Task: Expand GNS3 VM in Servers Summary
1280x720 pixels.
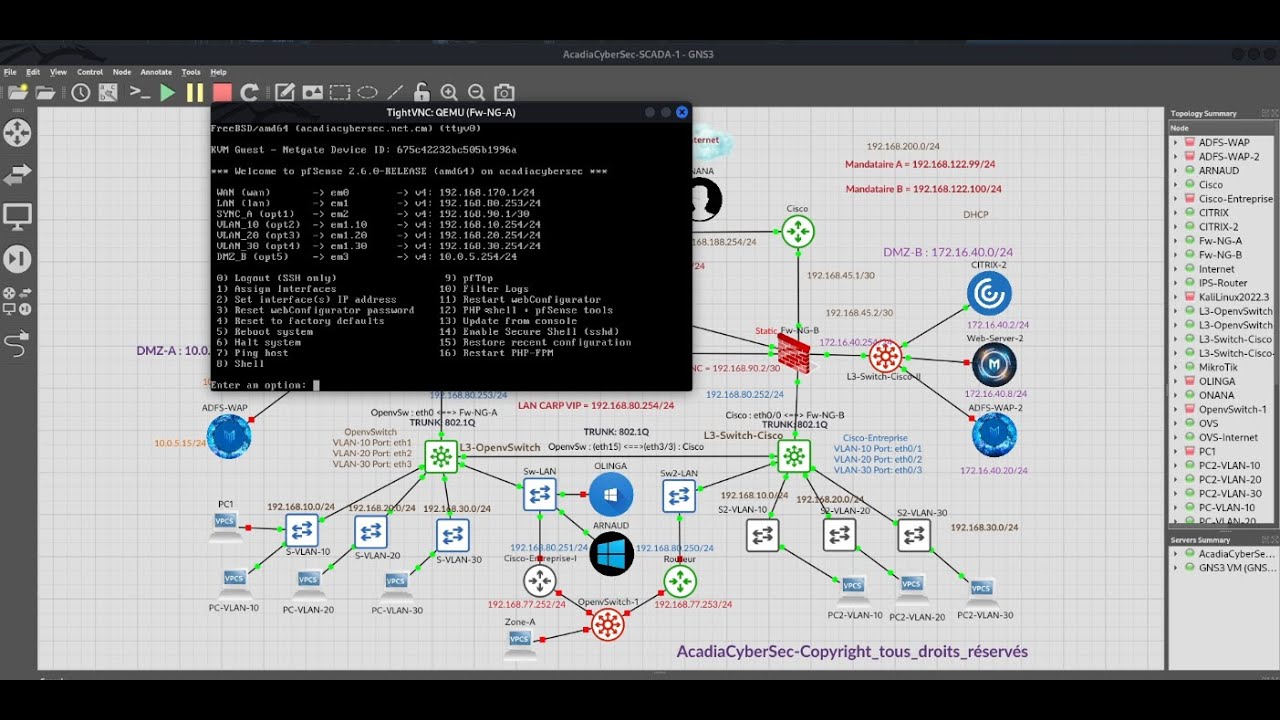Action: point(1176,567)
